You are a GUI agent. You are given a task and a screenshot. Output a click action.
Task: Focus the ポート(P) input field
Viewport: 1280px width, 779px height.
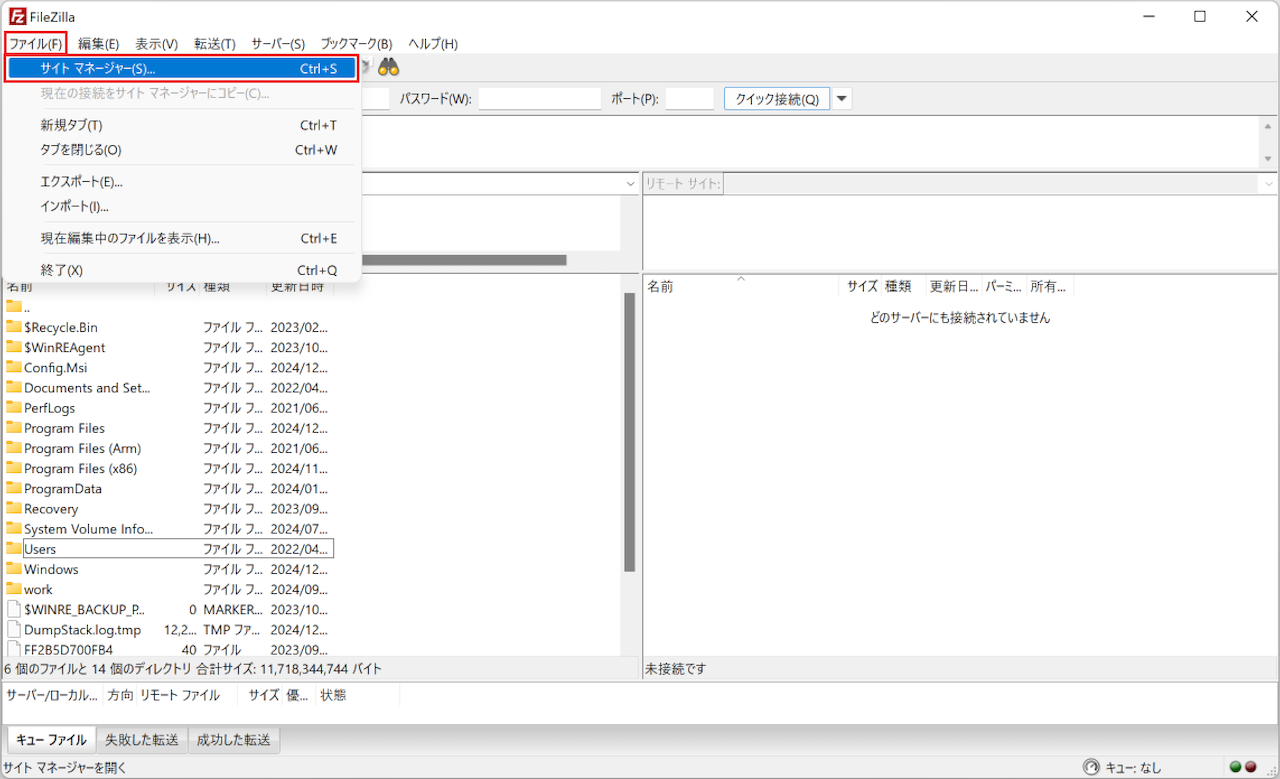pyautogui.click(x=689, y=99)
